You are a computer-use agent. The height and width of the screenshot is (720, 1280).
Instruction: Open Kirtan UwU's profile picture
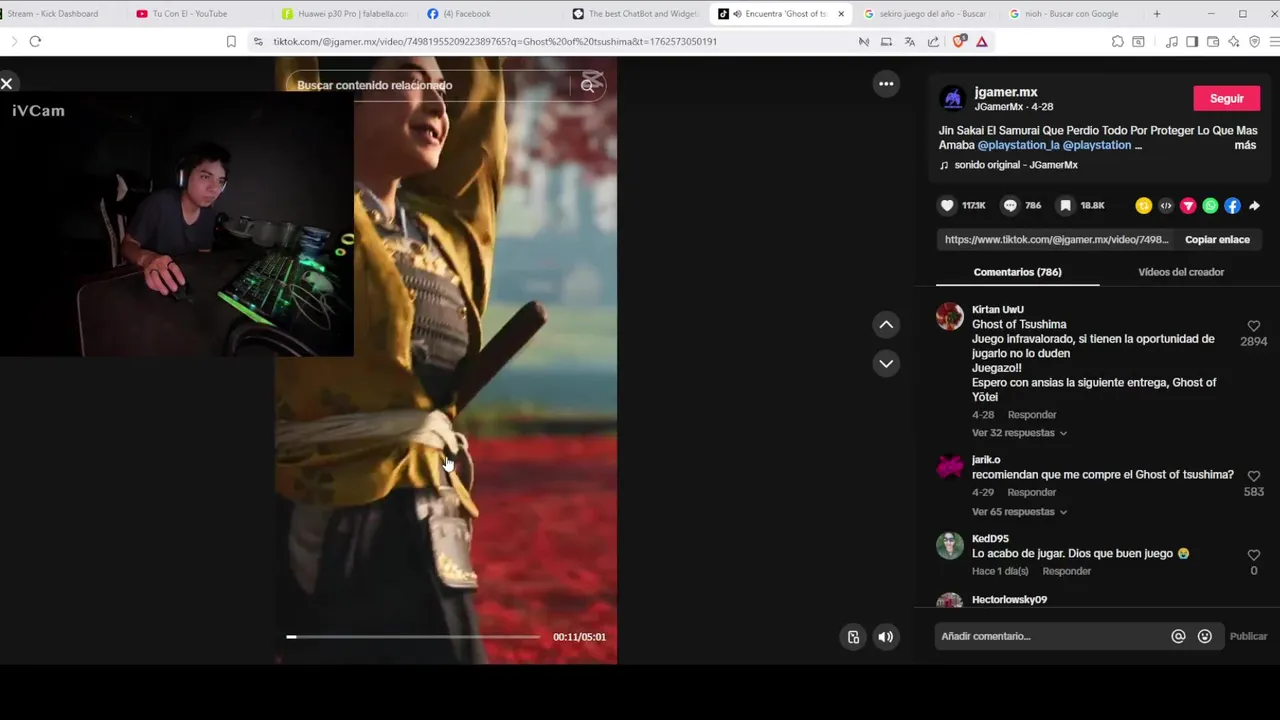[x=949, y=316]
